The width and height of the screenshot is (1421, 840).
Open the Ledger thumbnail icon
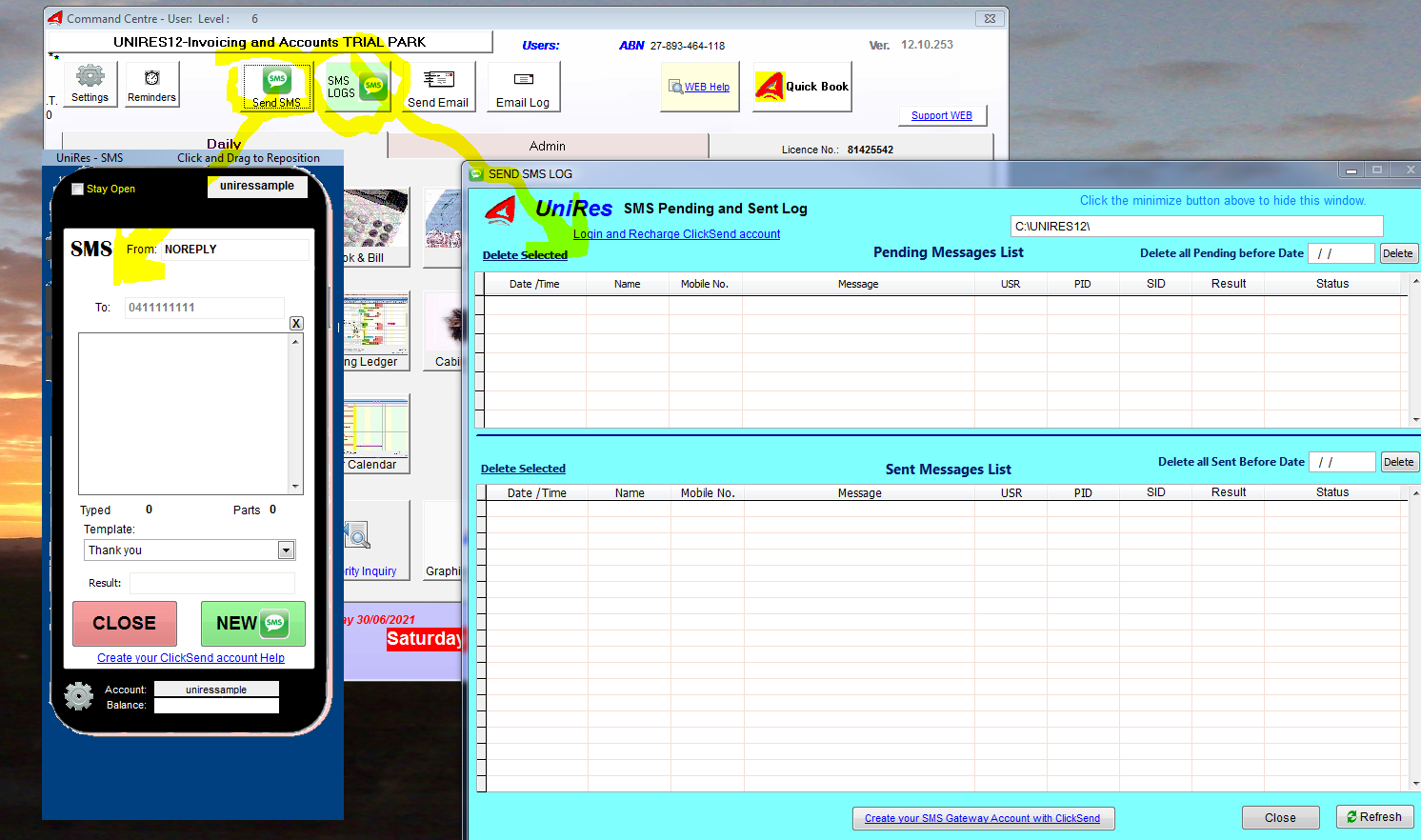click(376, 330)
